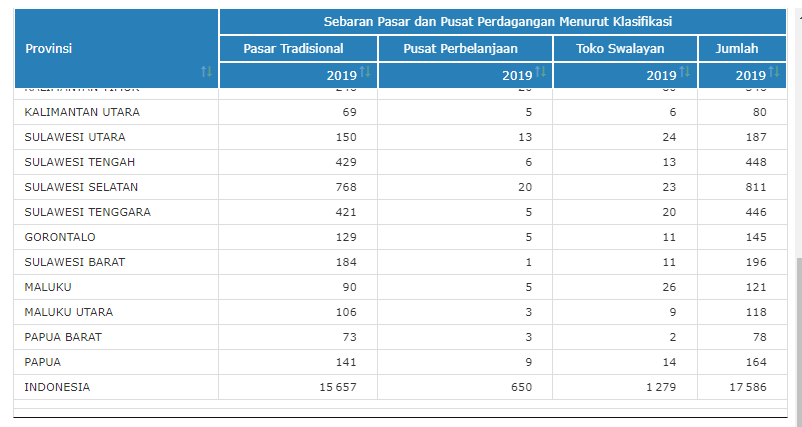This screenshot has height=427, width=802.
Task: Select KALIMANTAN UTARA row name
Action: (82, 112)
